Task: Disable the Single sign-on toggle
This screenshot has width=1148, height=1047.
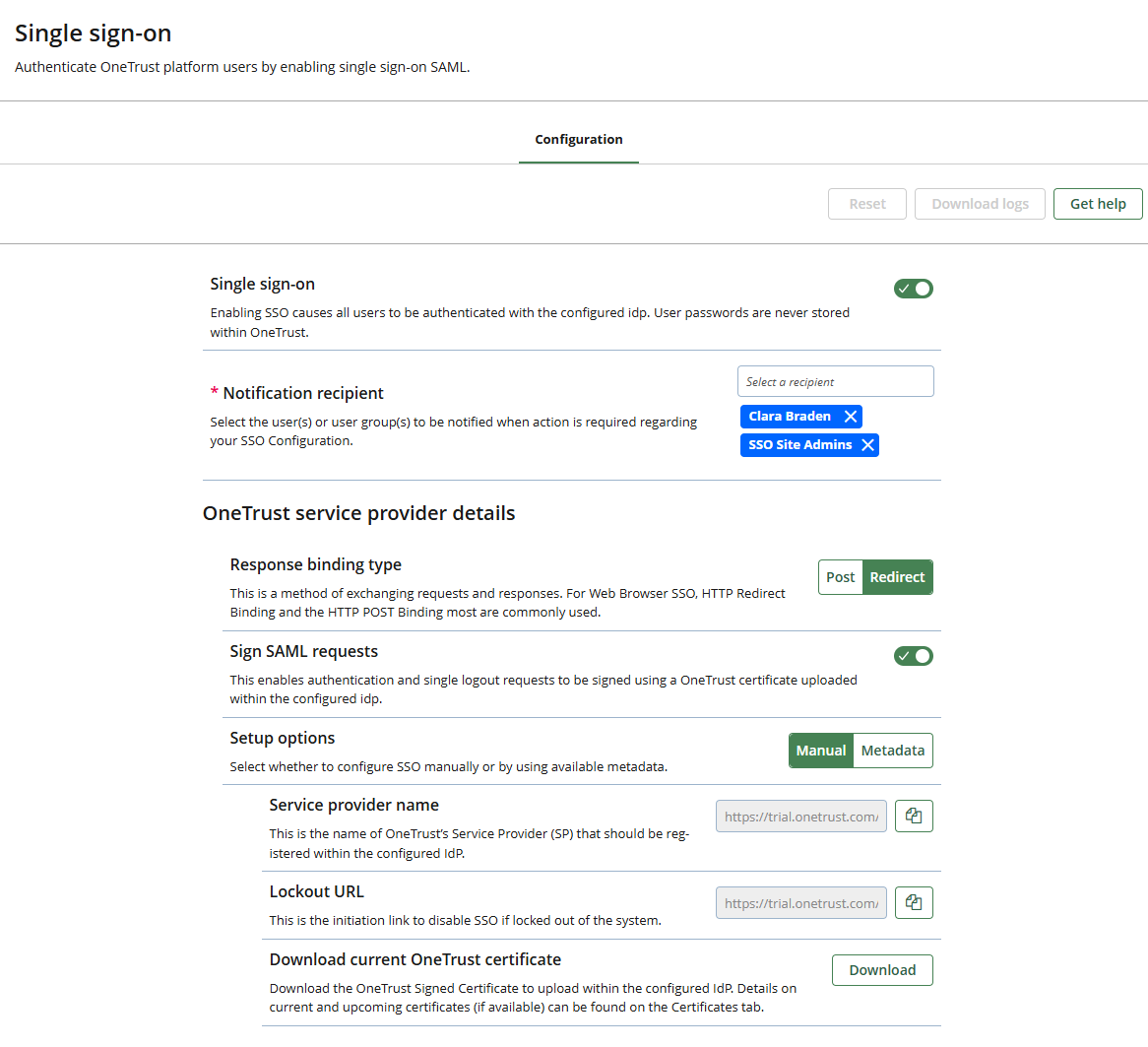Action: 914,288
